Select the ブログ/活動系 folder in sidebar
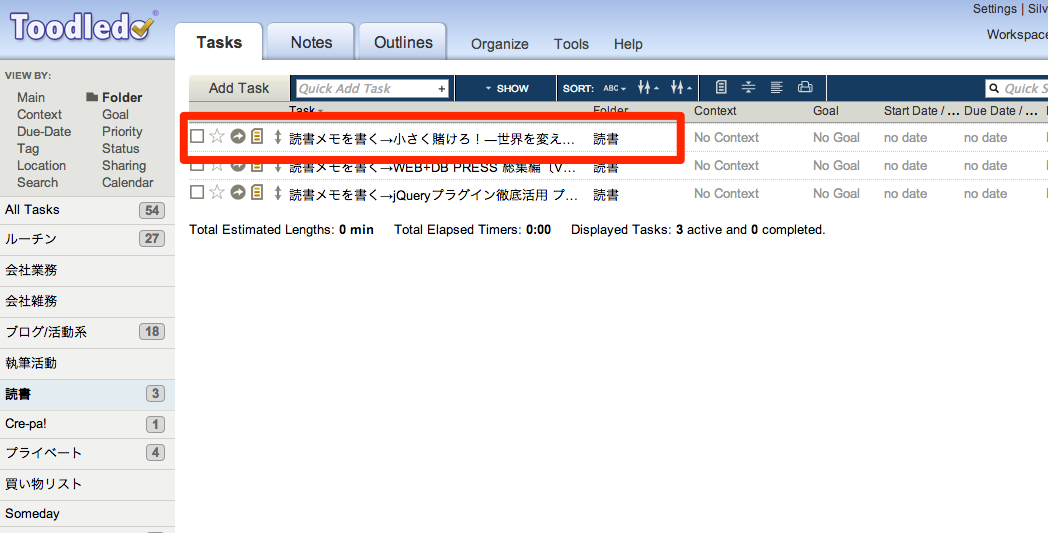The width and height of the screenshot is (1048, 533). coord(47,332)
